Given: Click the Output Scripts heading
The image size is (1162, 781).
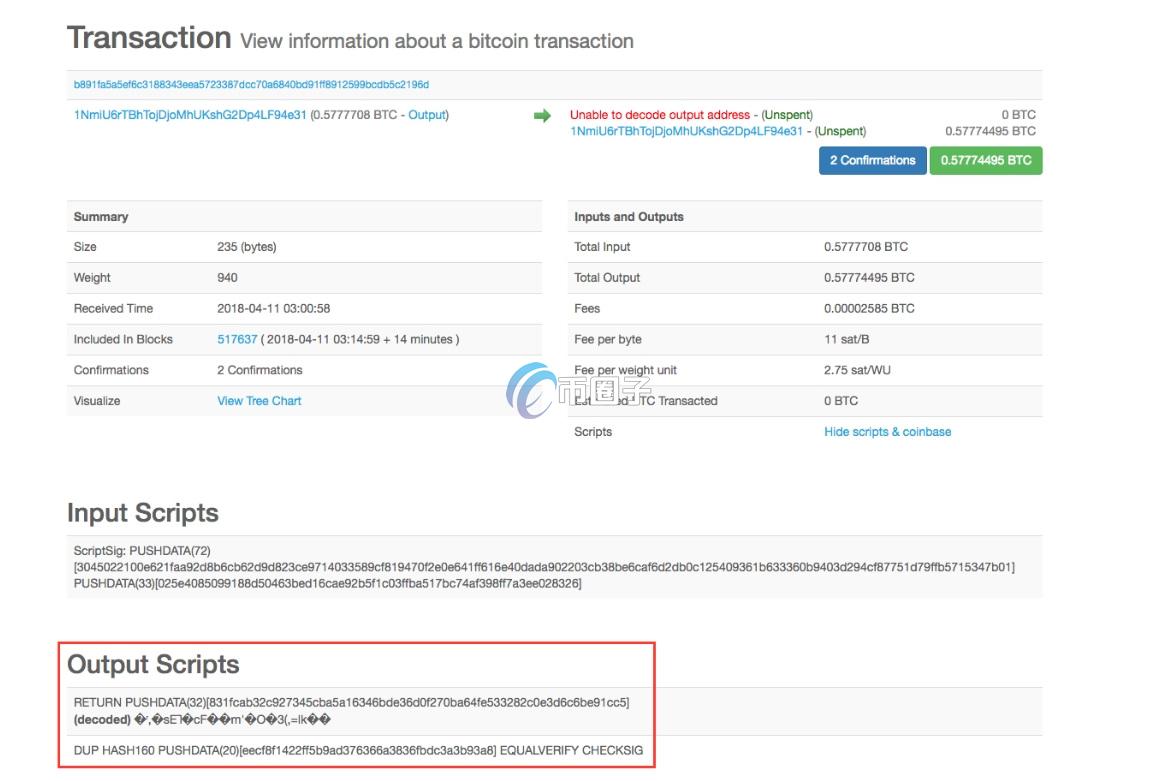Looking at the screenshot, I should [153, 665].
